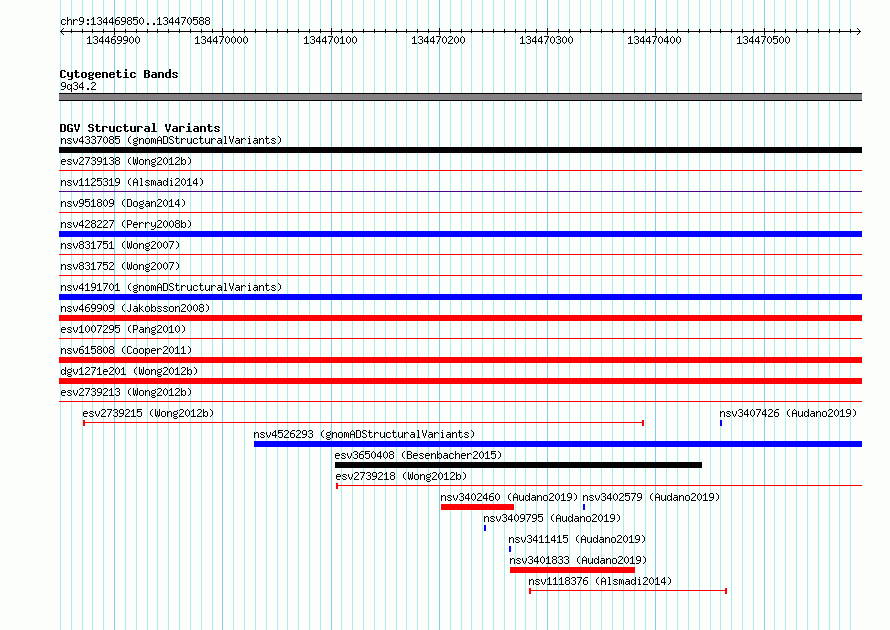Click the small blue marker under nsv3402579
890x630 pixels.
pos(583,507)
